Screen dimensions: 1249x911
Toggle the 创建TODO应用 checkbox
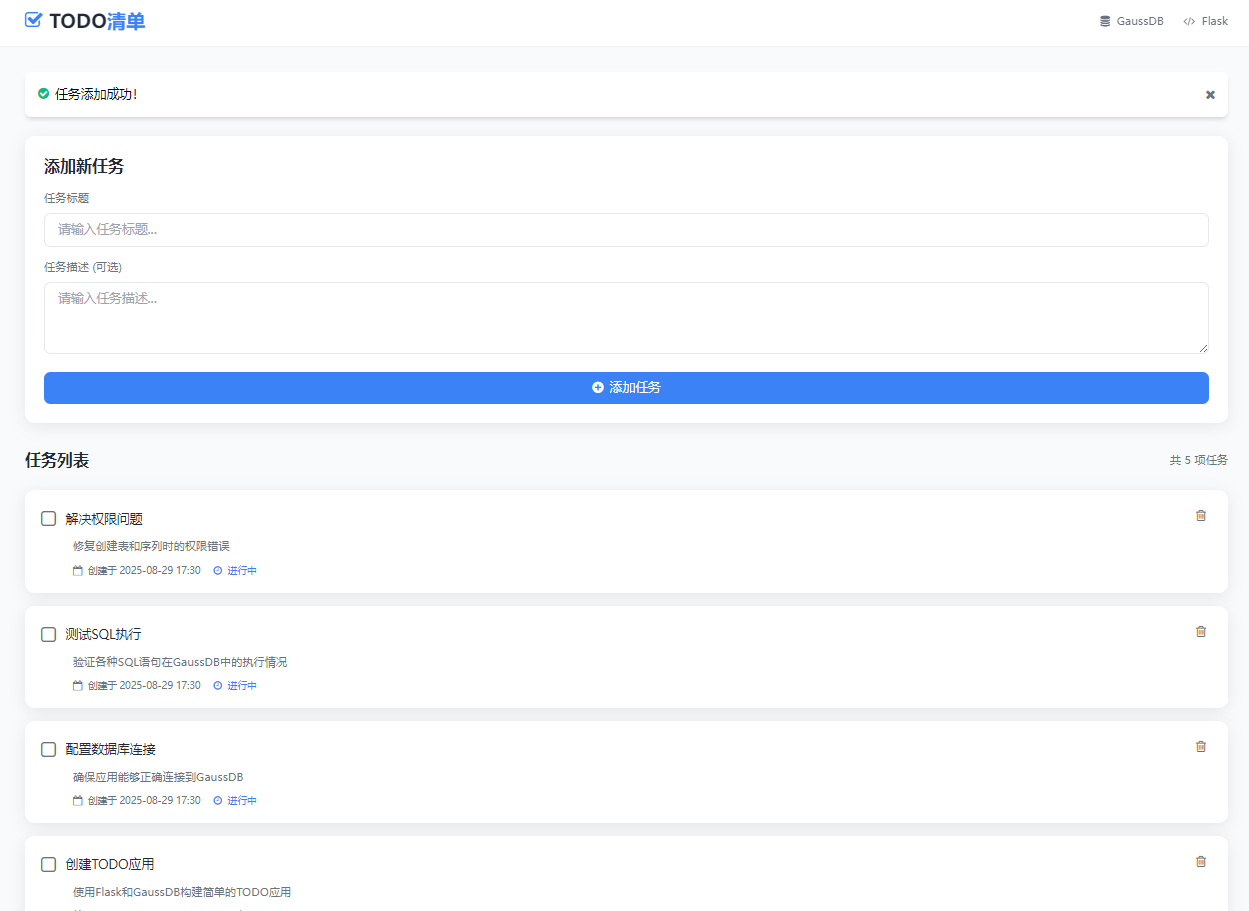(48, 864)
